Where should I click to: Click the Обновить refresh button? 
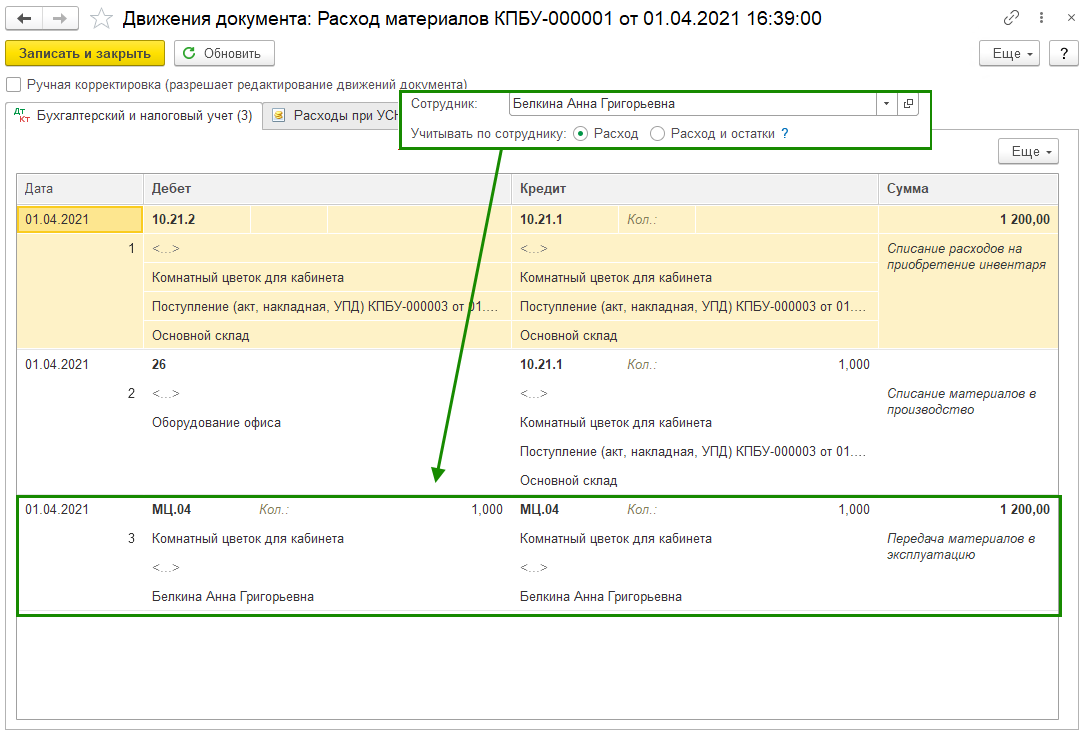pyautogui.click(x=224, y=54)
